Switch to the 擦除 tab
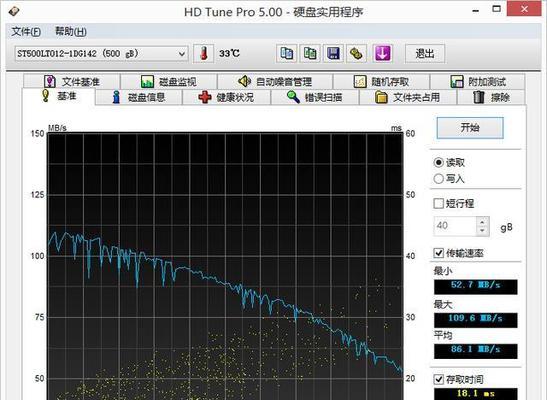The height and width of the screenshot is (400, 547). click(491, 97)
